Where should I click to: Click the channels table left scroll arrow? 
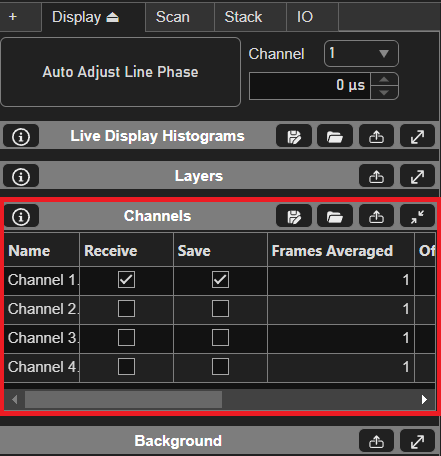coord(14,399)
